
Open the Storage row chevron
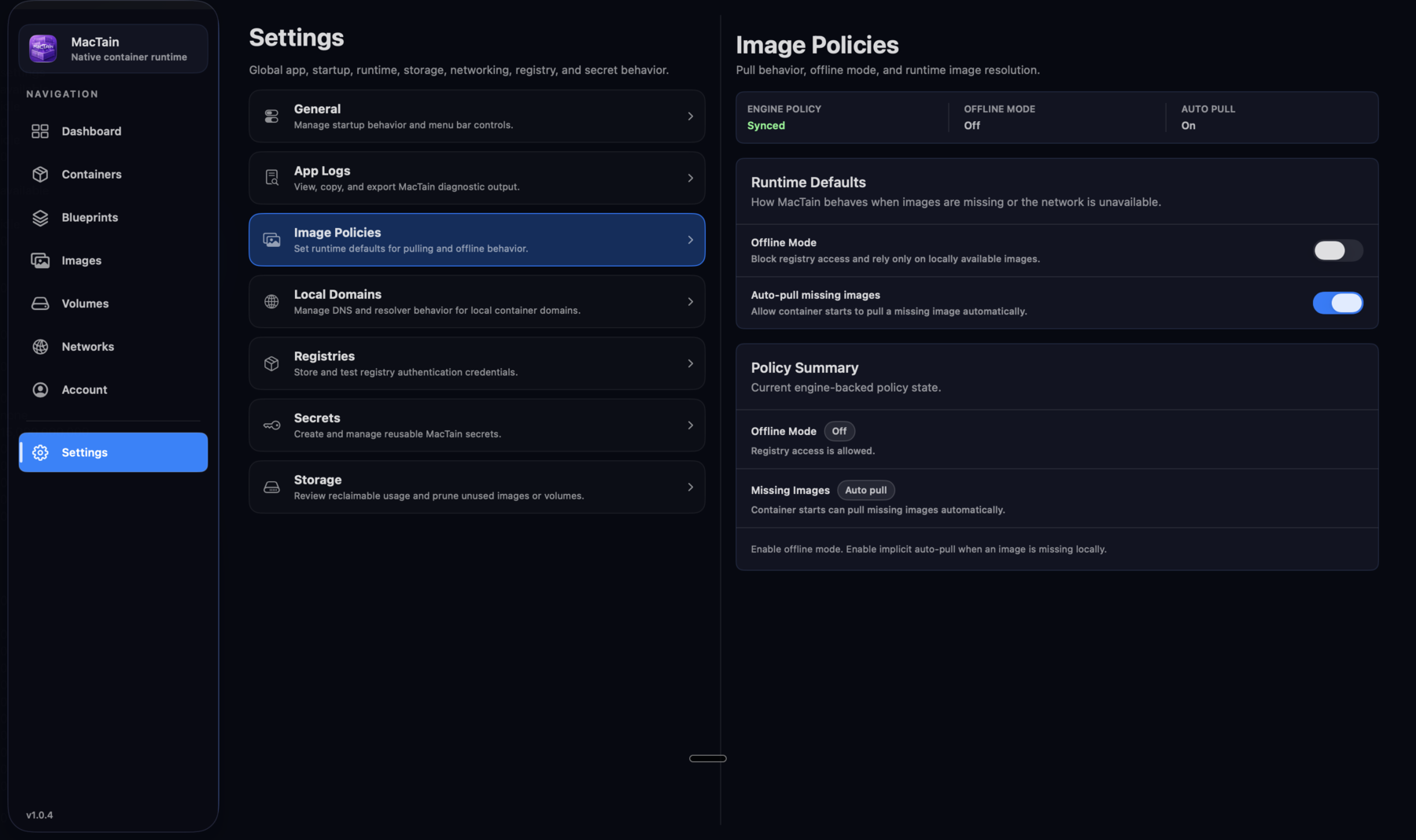(x=690, y=488)
